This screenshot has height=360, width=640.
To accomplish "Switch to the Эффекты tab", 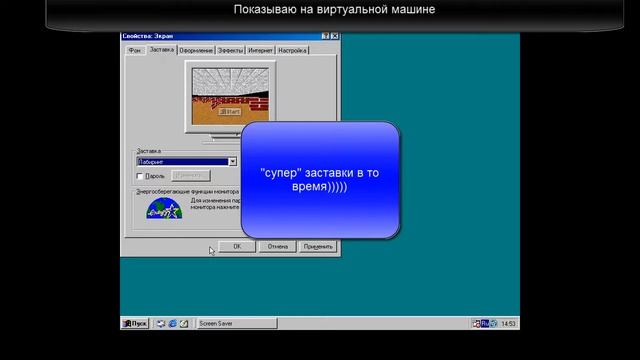I will (230, 50).
